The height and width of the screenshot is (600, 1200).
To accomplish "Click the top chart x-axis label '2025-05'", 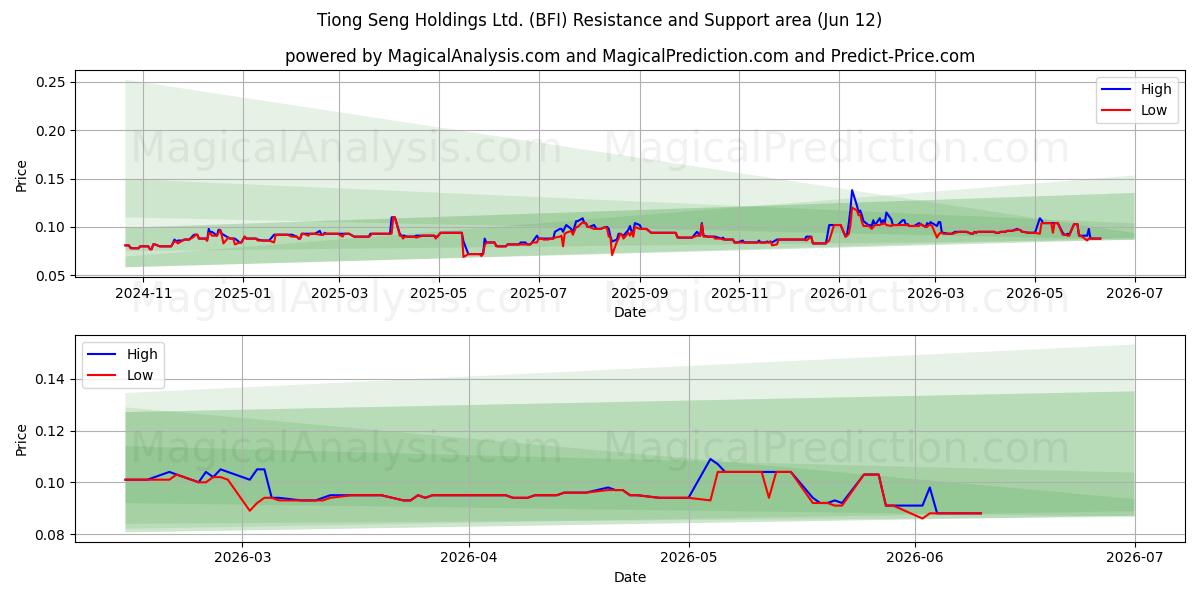I will coord(439,294).
